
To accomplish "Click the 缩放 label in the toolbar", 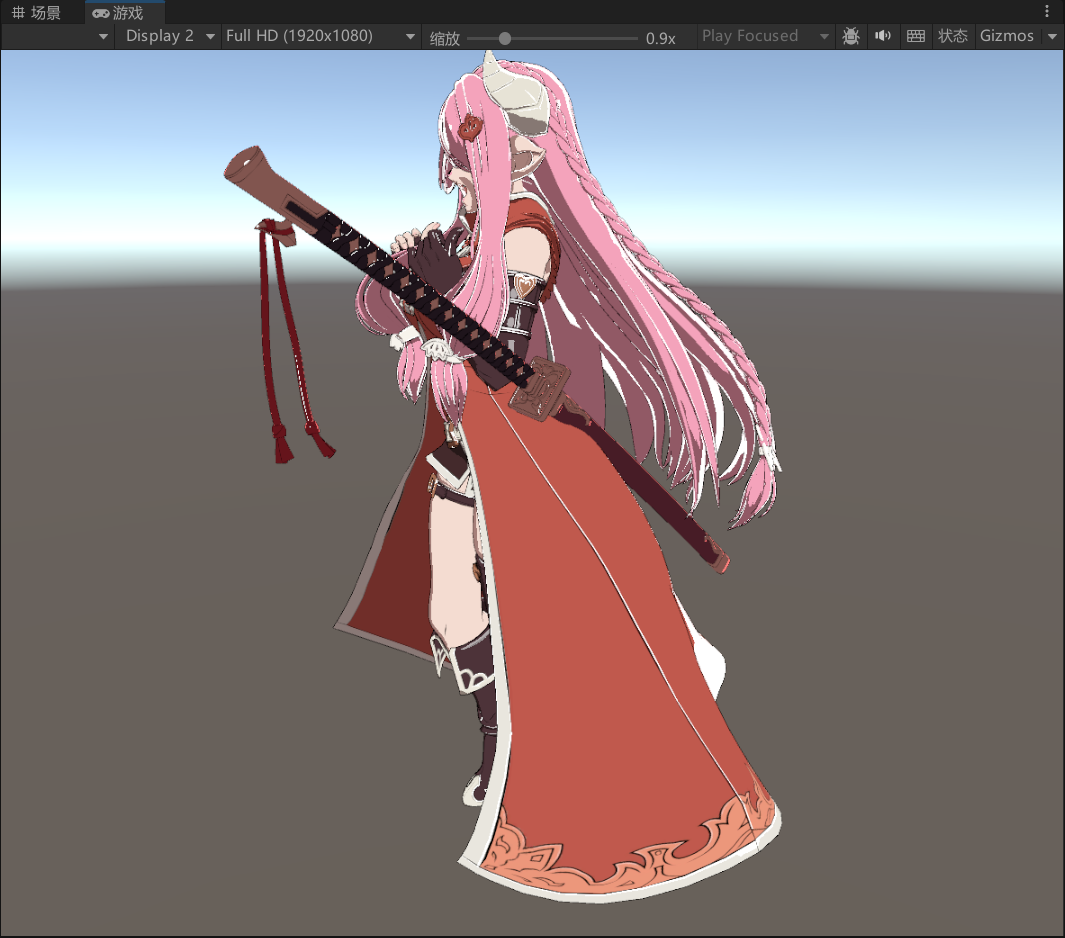I will click(445, 38).
